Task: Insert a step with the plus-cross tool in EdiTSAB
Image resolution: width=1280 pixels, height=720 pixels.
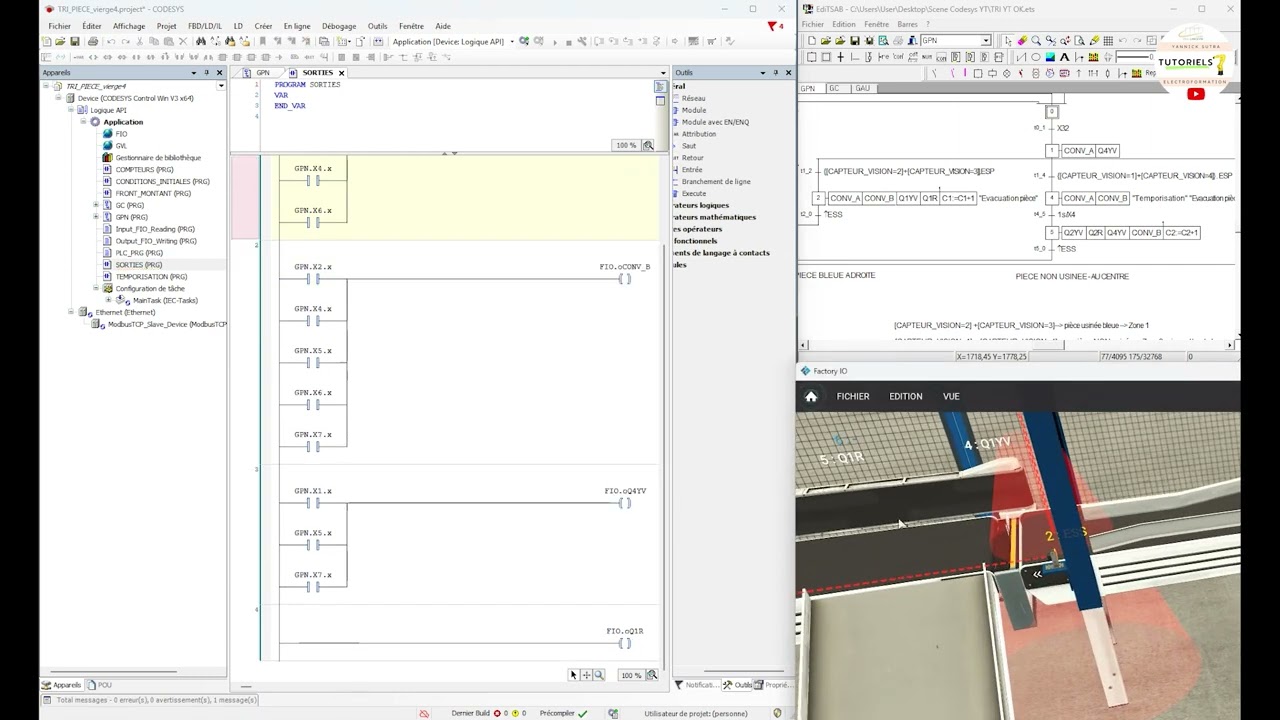Action: [x=840, y=57]
